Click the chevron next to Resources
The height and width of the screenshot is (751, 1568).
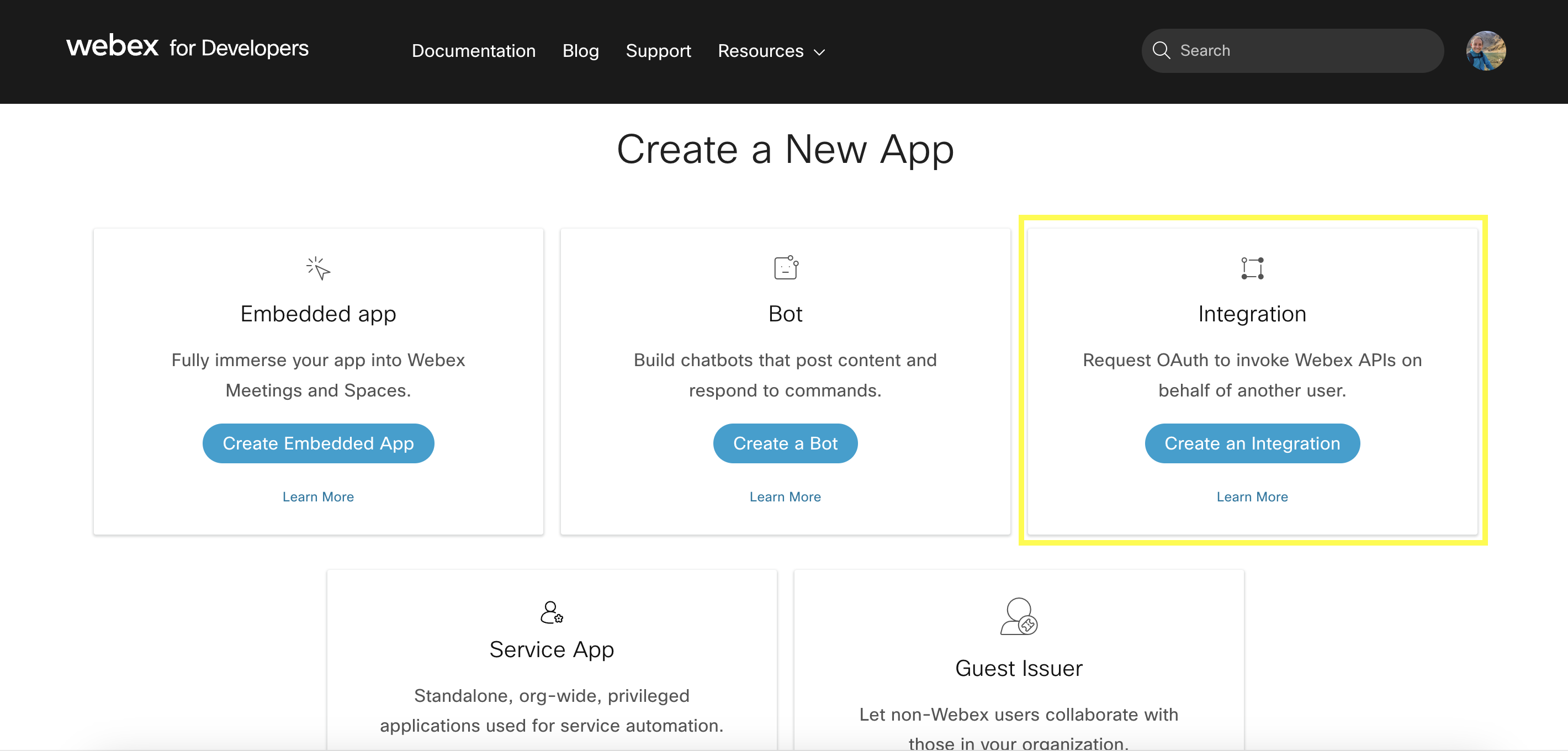820,52
